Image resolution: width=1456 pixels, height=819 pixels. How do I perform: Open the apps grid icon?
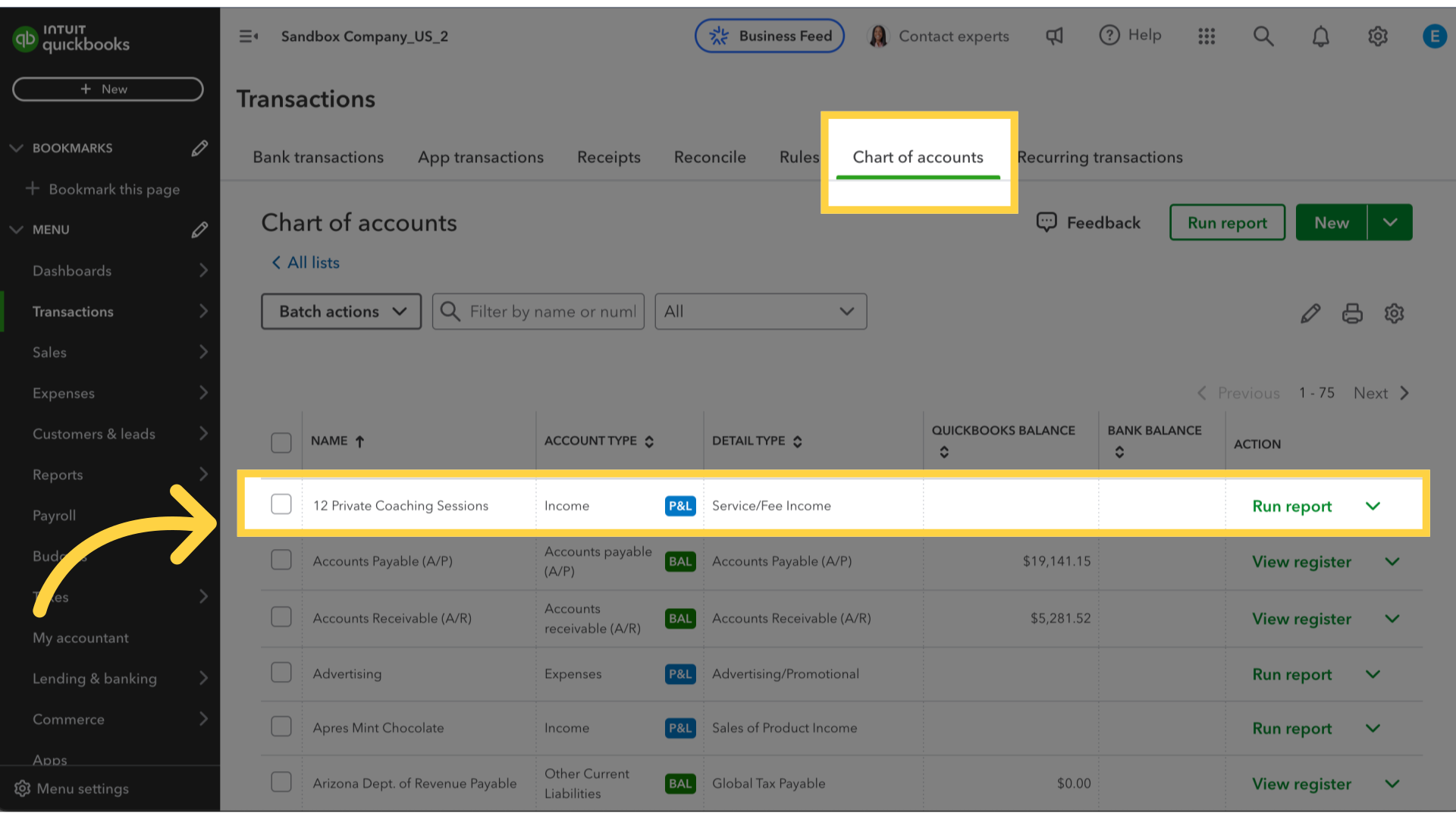pos(1207,36)
